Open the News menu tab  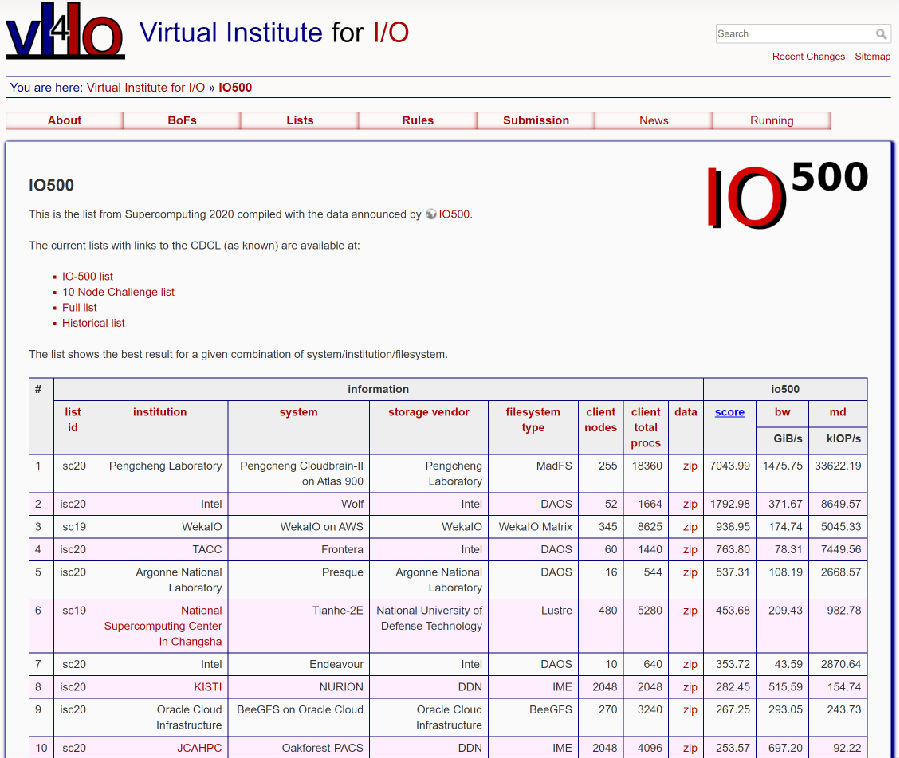tap(654, 120)
